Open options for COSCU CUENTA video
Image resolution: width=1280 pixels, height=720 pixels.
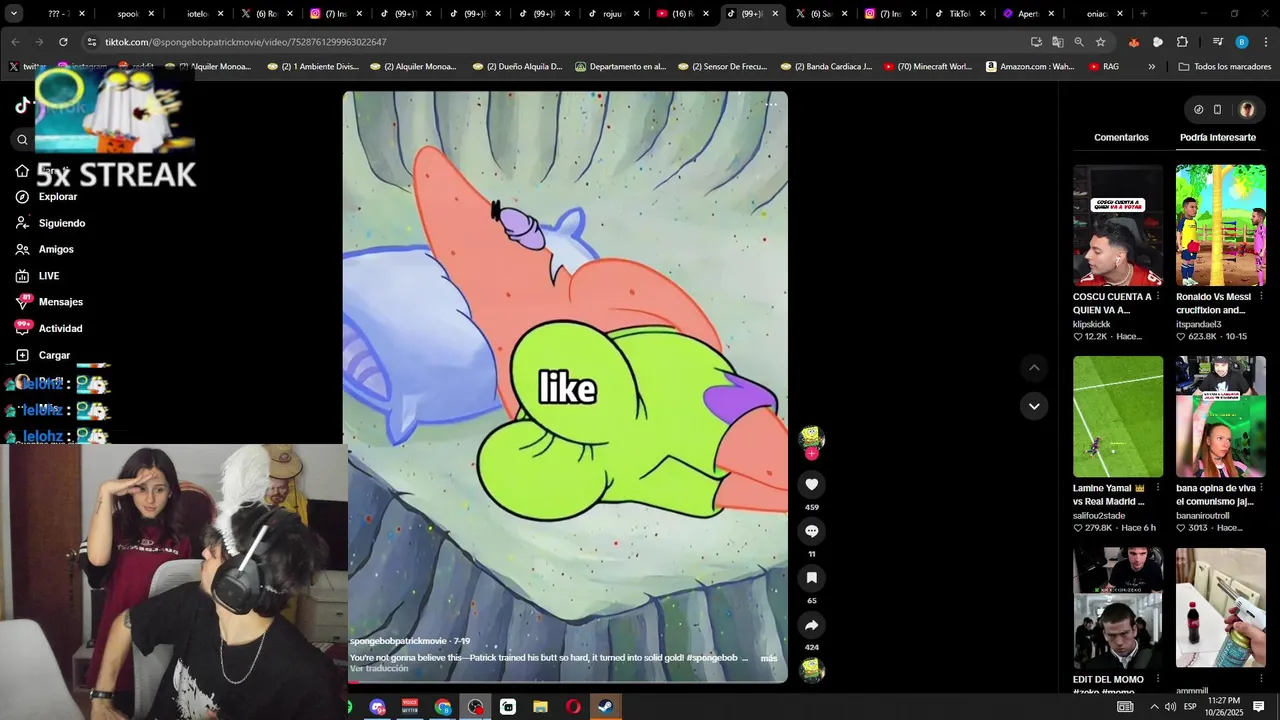1158,297
